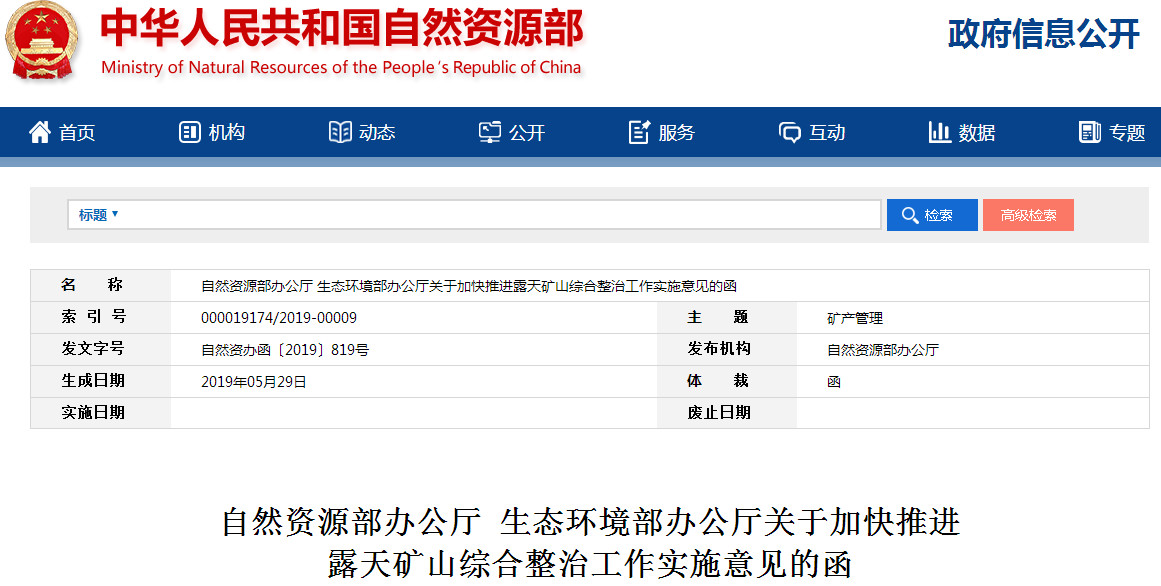Click the blue 检索 search button

(932, 215)
